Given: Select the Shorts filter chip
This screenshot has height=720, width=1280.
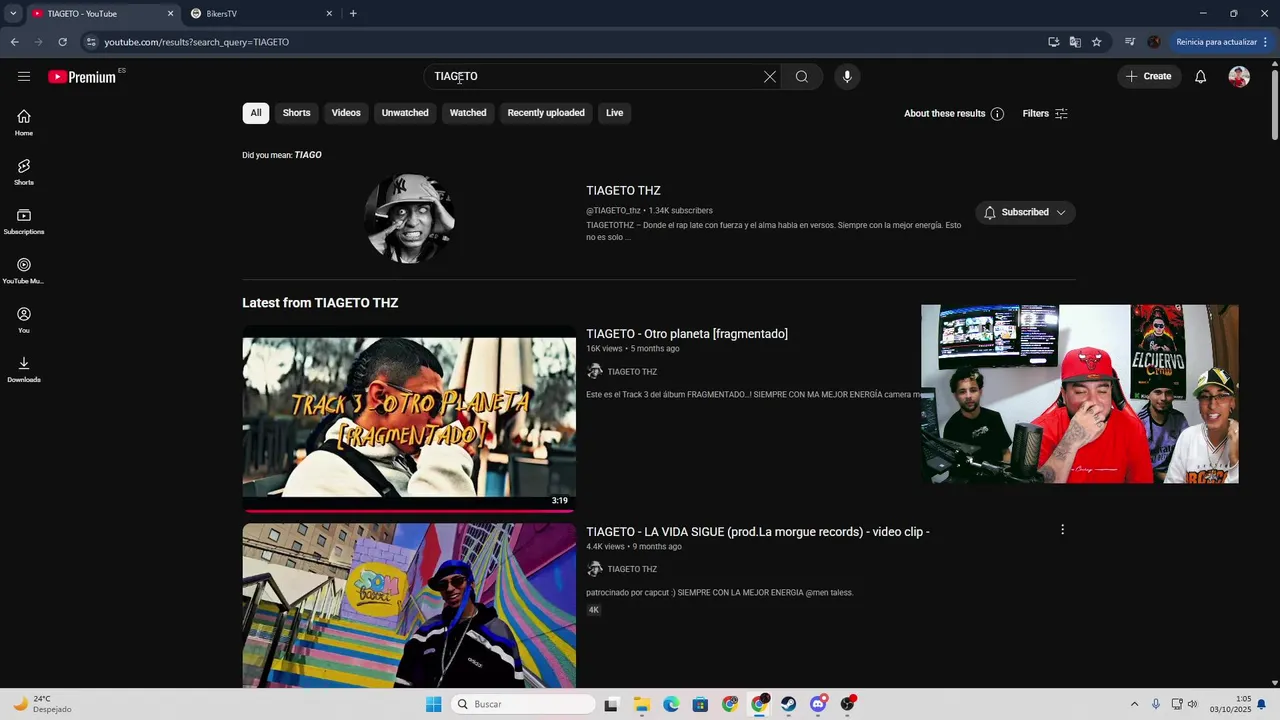Looking at the screenshot, I should click(296, 113).
